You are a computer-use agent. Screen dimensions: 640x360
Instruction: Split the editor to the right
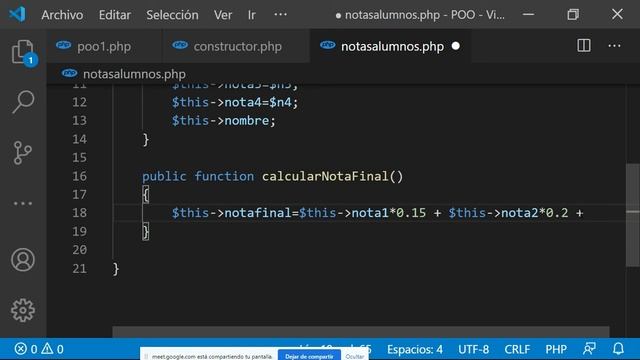coord(584,46)
